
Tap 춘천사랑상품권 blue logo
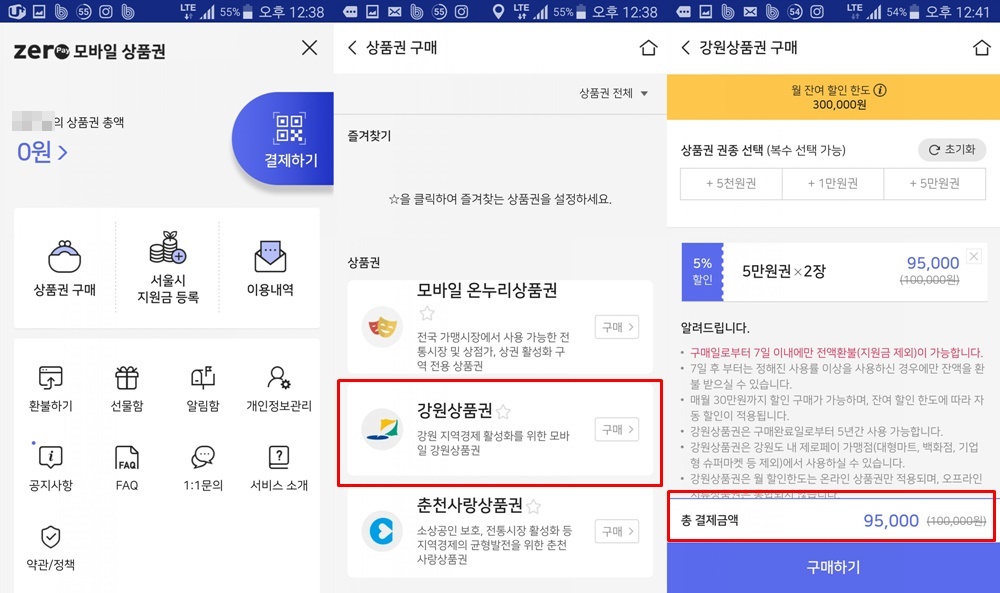pos(382,531)
